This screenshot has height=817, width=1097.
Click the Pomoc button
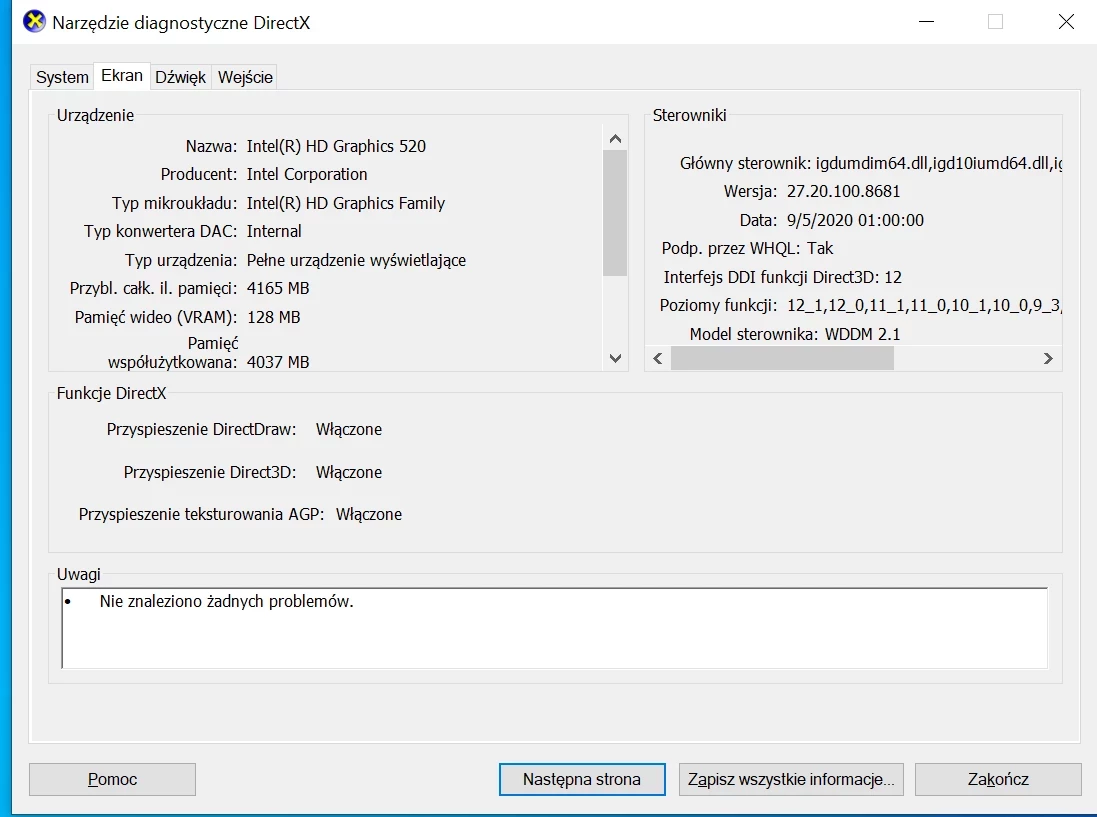112,779
